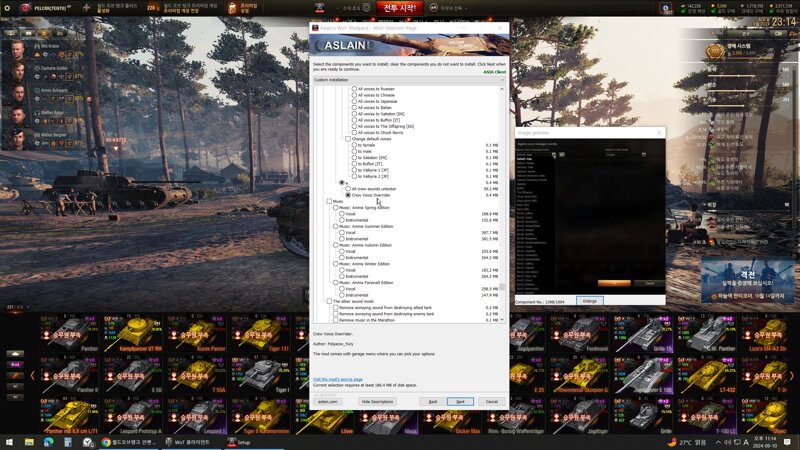This screenshot has height=450, width=800.
Task: Open Windows notification center icon
Action: point(787,442)
